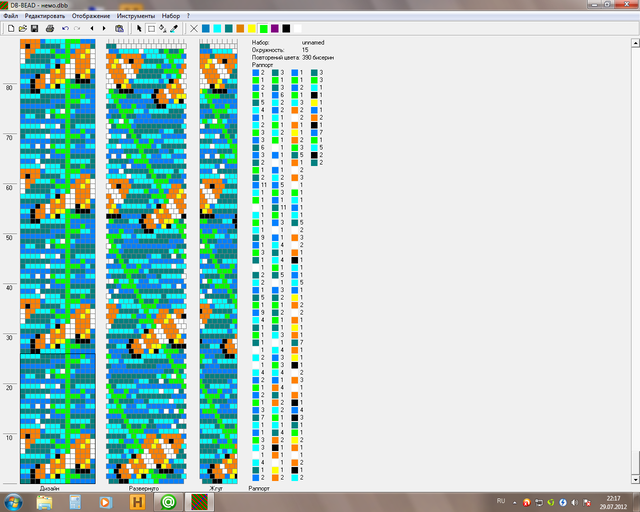640x512 pixels.
Task: Select the X background color in the palette
Action: tap(194, 29)
